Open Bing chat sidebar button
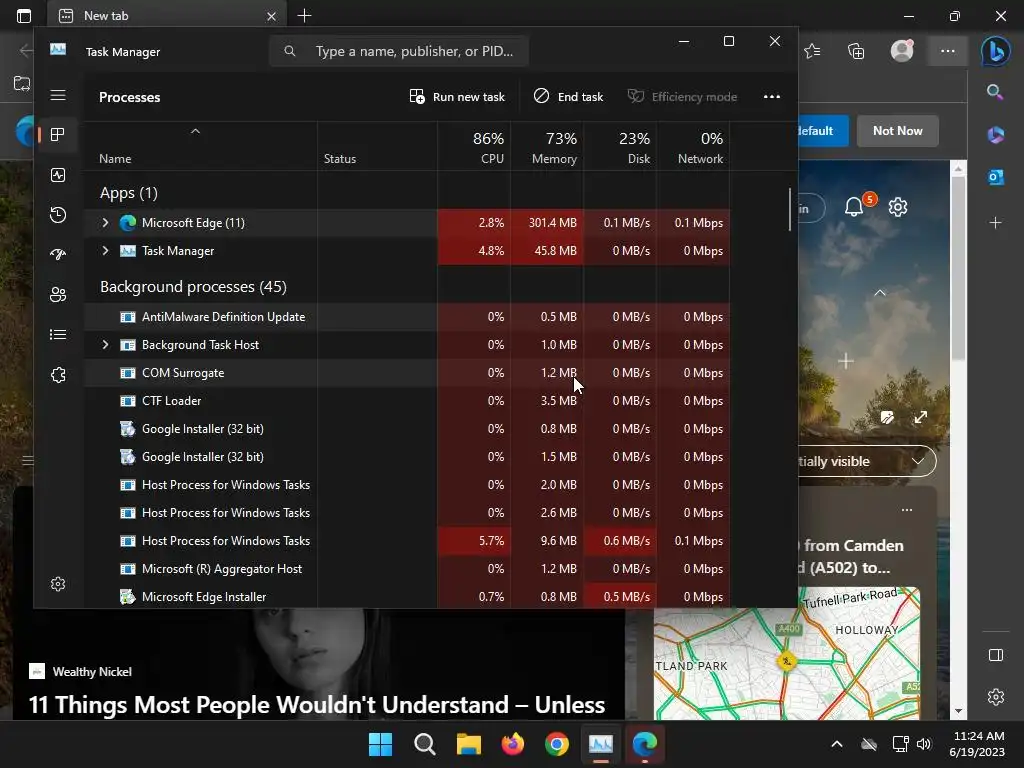Viewport: 1024px width, 768px height. click(x=995, y=52)
